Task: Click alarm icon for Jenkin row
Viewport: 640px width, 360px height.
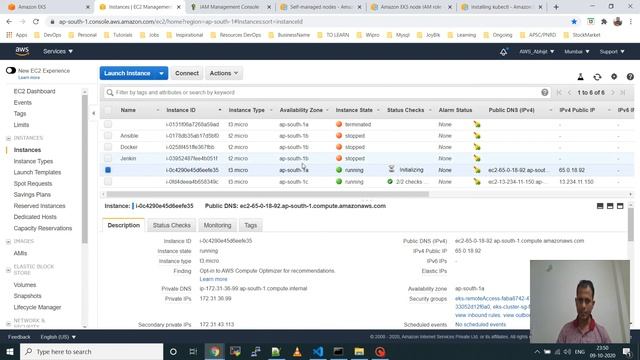Action: pos(477,158)
